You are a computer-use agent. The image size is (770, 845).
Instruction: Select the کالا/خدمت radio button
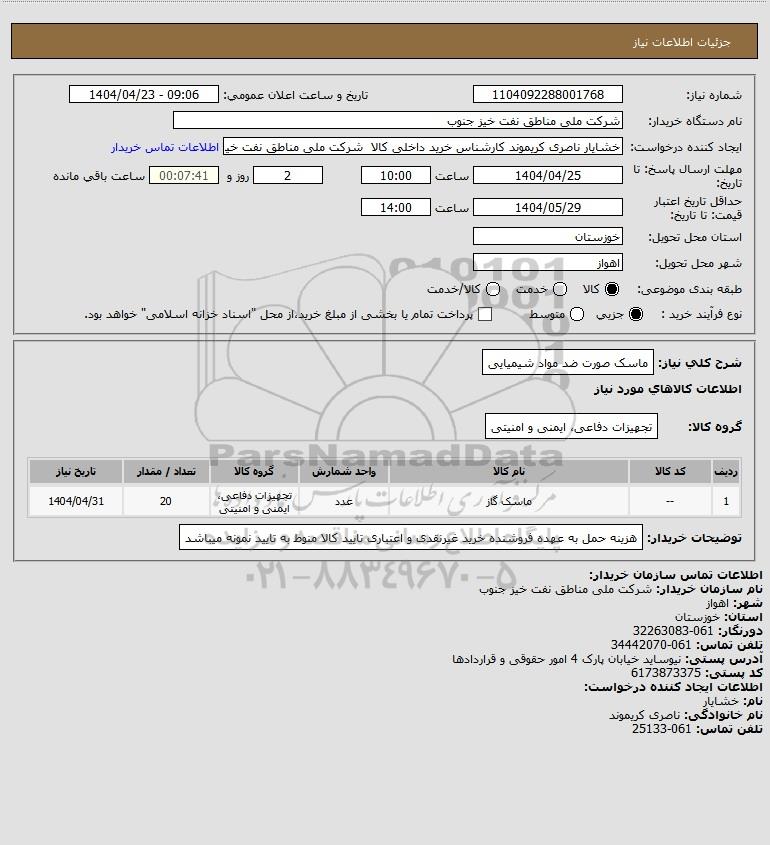[x=492, y=289]
